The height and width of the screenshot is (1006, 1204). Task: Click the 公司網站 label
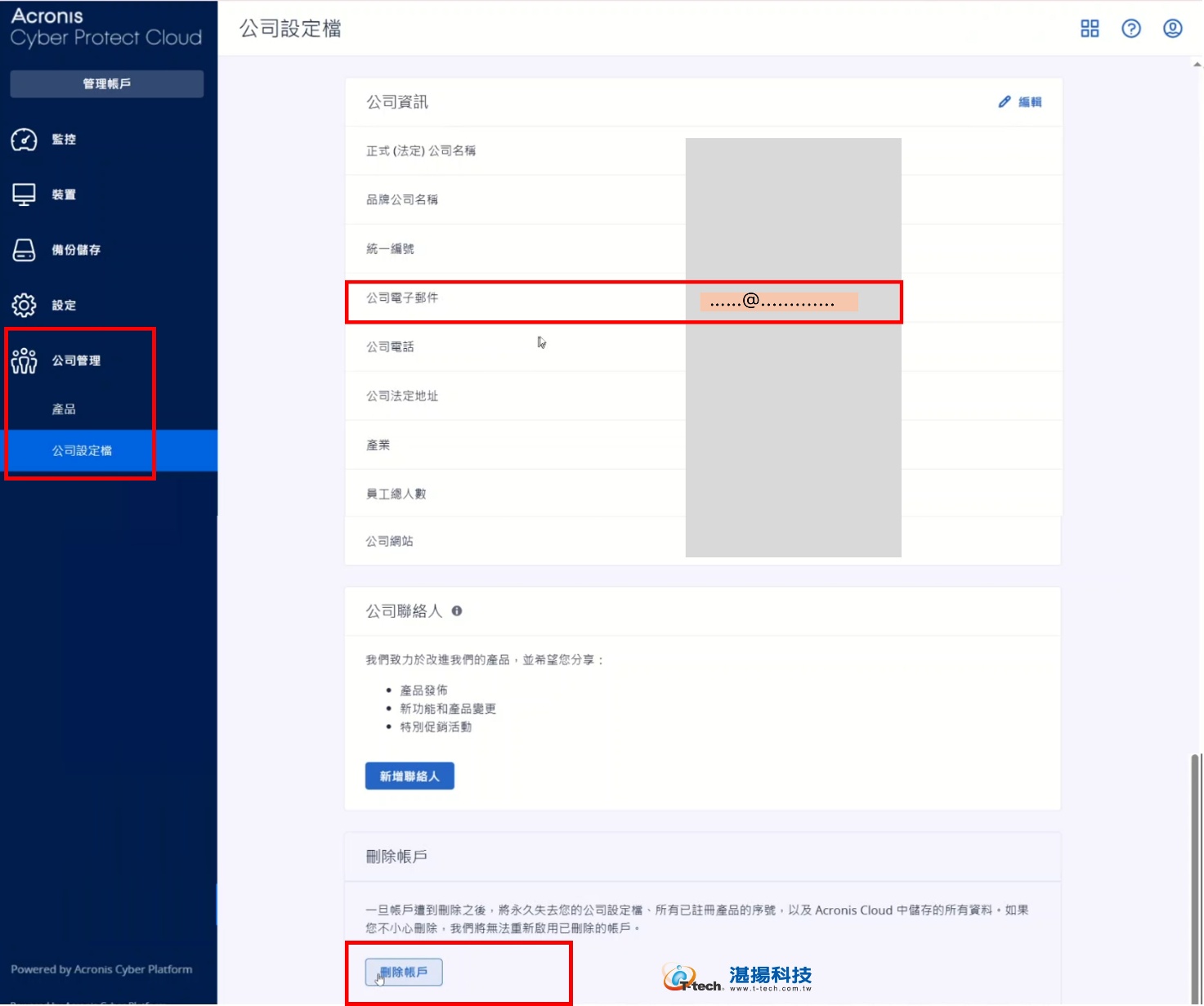tap(390, 541)
